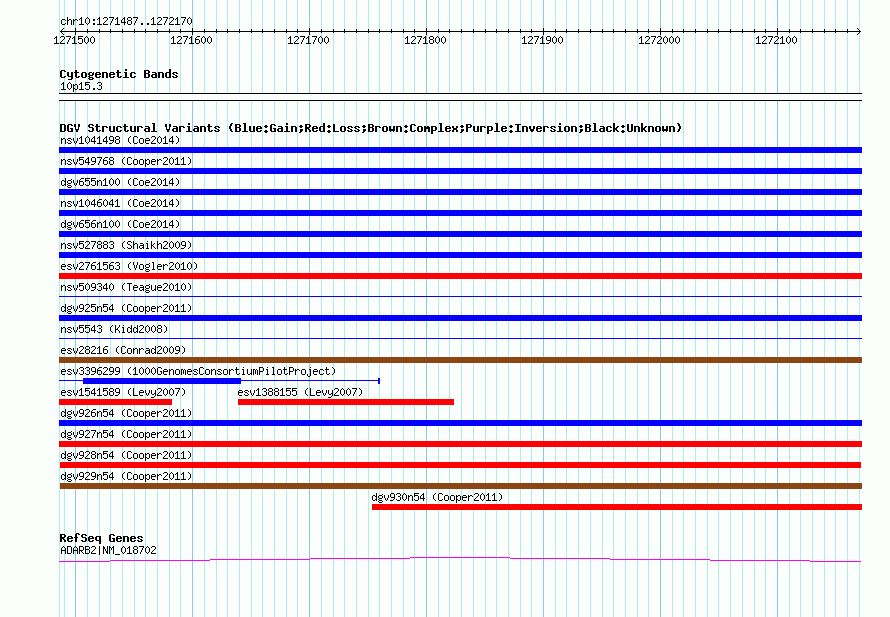This screenshot has width=890, height=617.
Task: Open the dgv925n54 (Cooper2011) variant
Action: pyautogui.click(x=126, y=308)
